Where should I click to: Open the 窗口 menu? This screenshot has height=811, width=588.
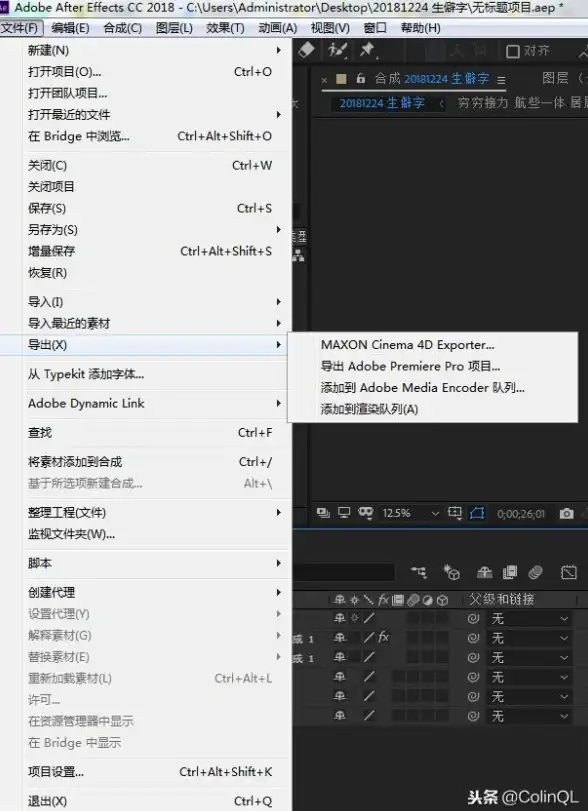click(x=375, y=27)
